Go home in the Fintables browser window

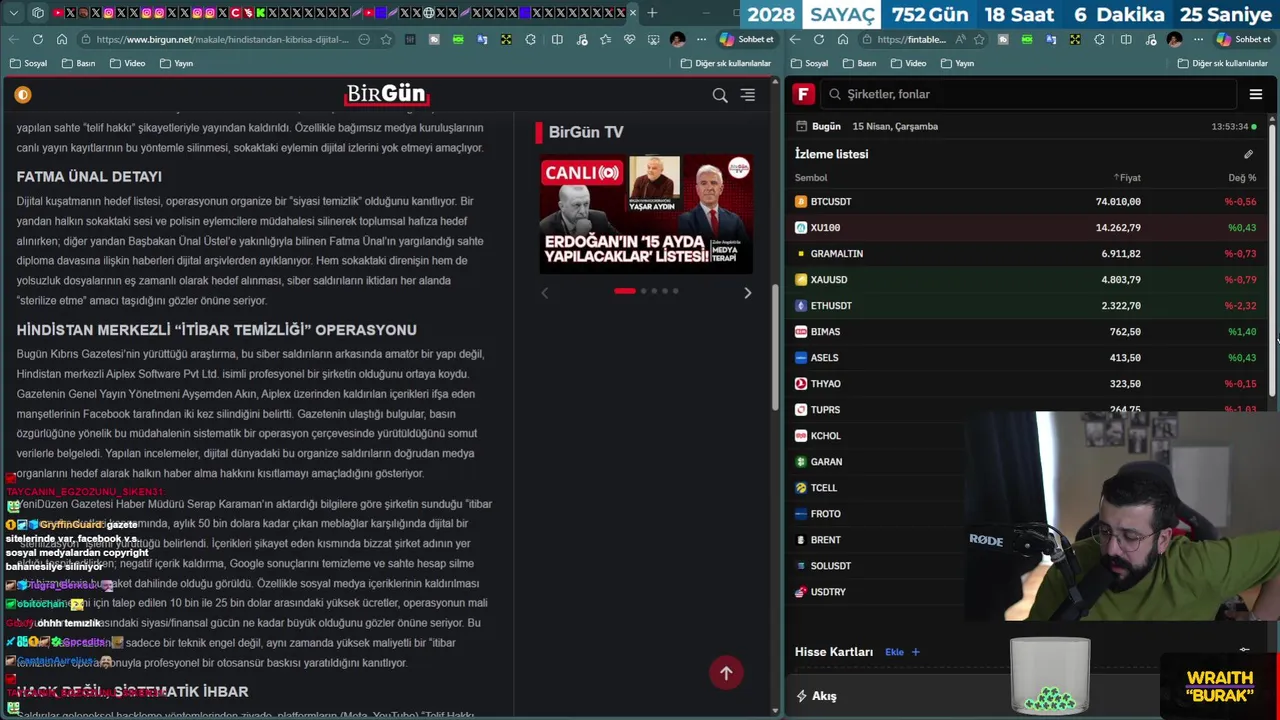(x=842, y=40)
